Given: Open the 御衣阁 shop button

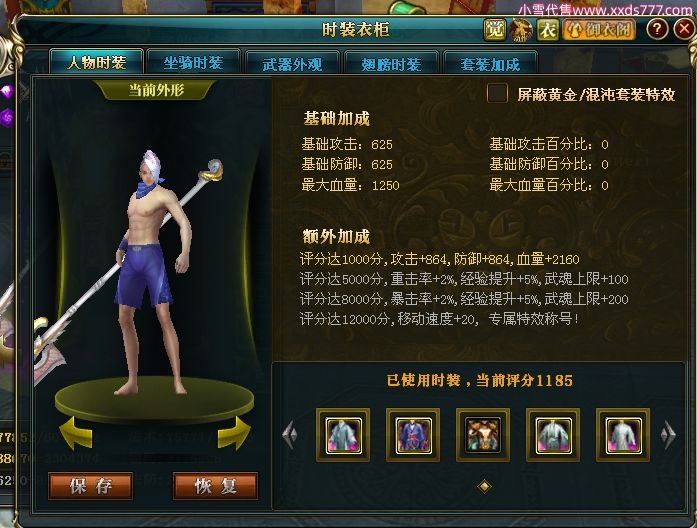Looking at the screenshot, I should tap(600, 30).
